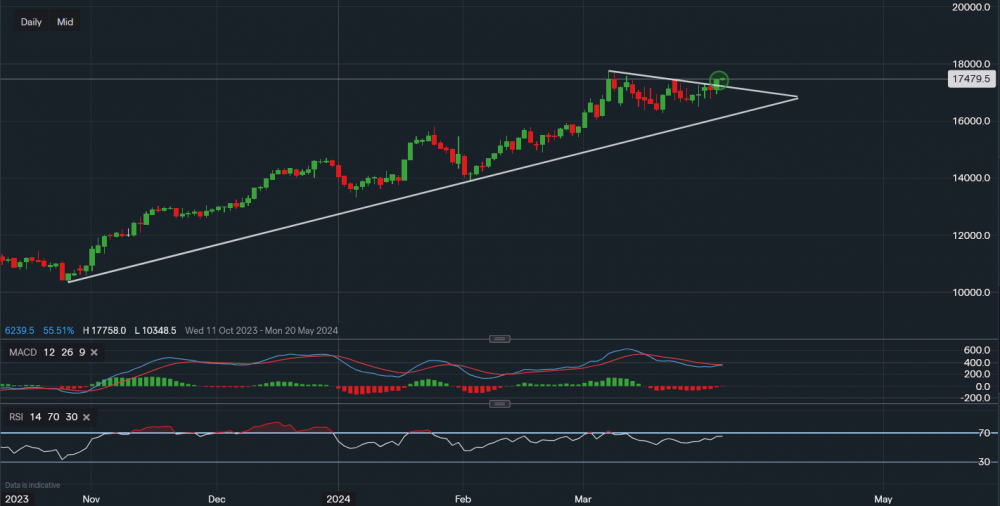Close the RSI indicator using its X icon
The height and width of the screenshot is (506, 1000).
coord(86,416)
